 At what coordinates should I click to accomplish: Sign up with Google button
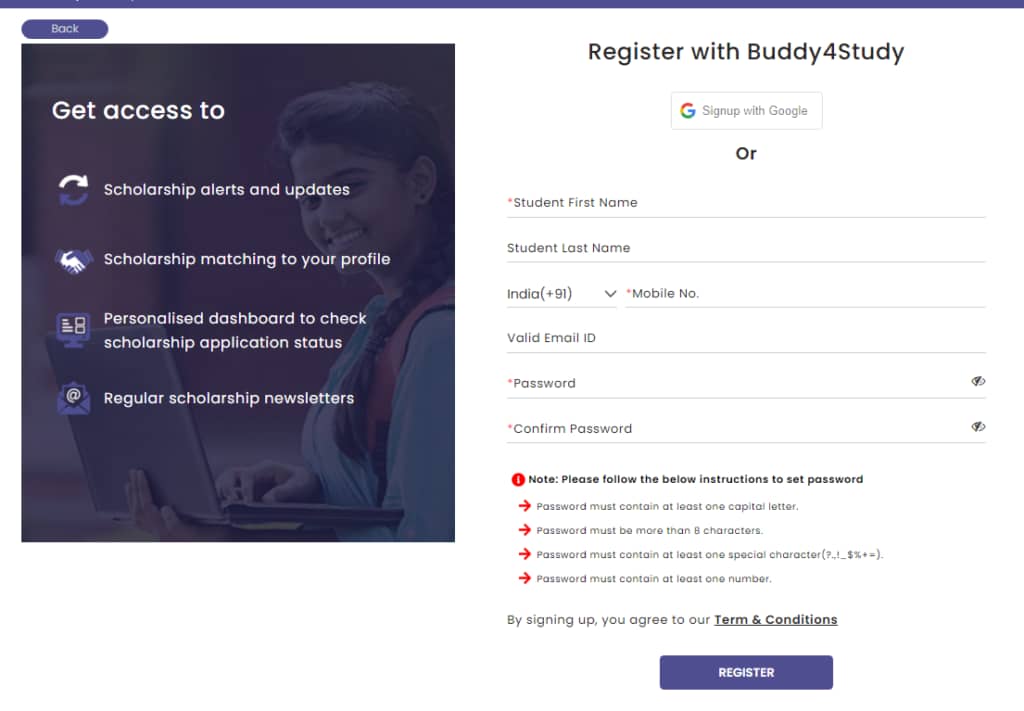(746, 111)
